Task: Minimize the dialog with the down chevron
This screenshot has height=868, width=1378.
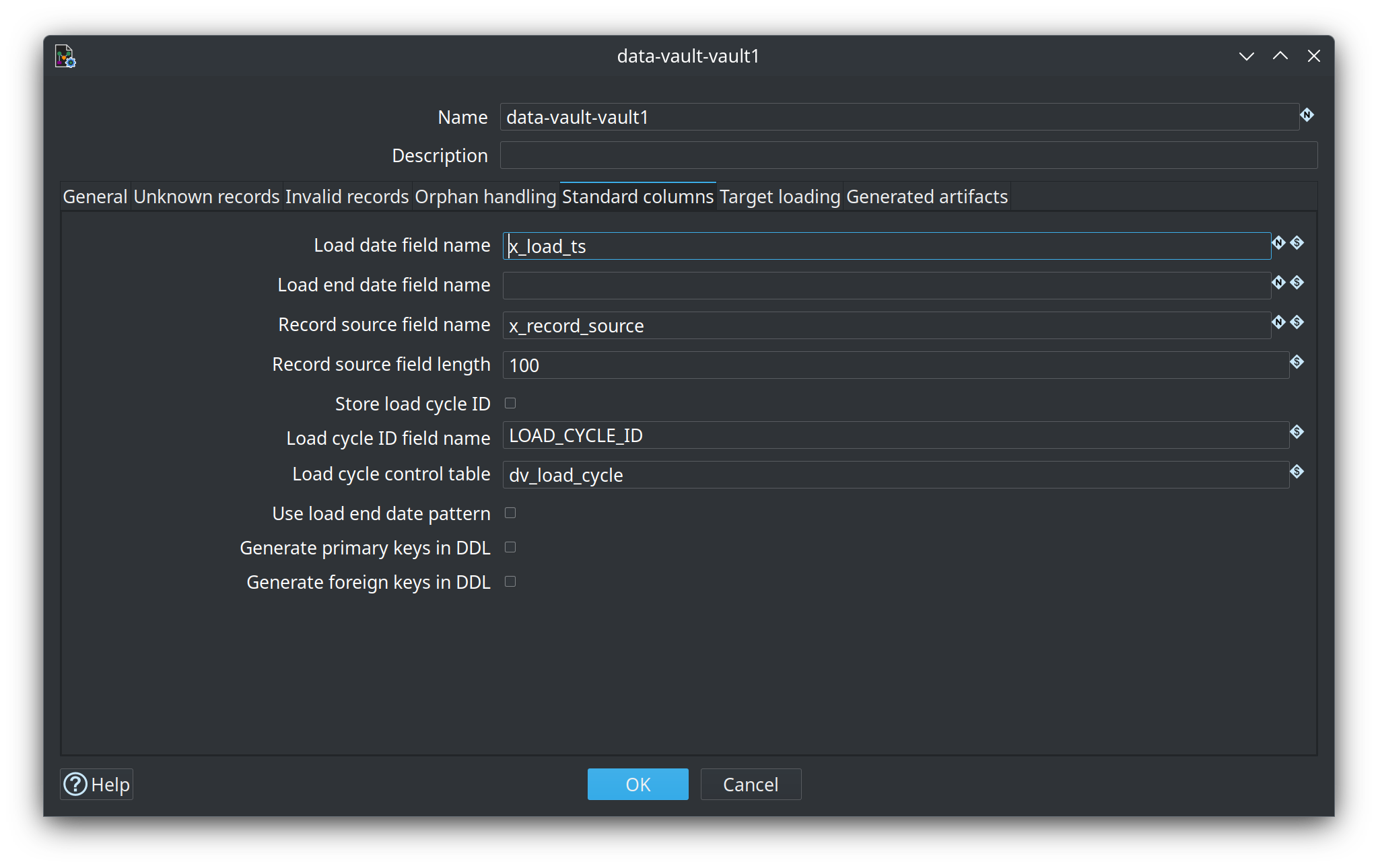Action: click(x=1246, y=57)
